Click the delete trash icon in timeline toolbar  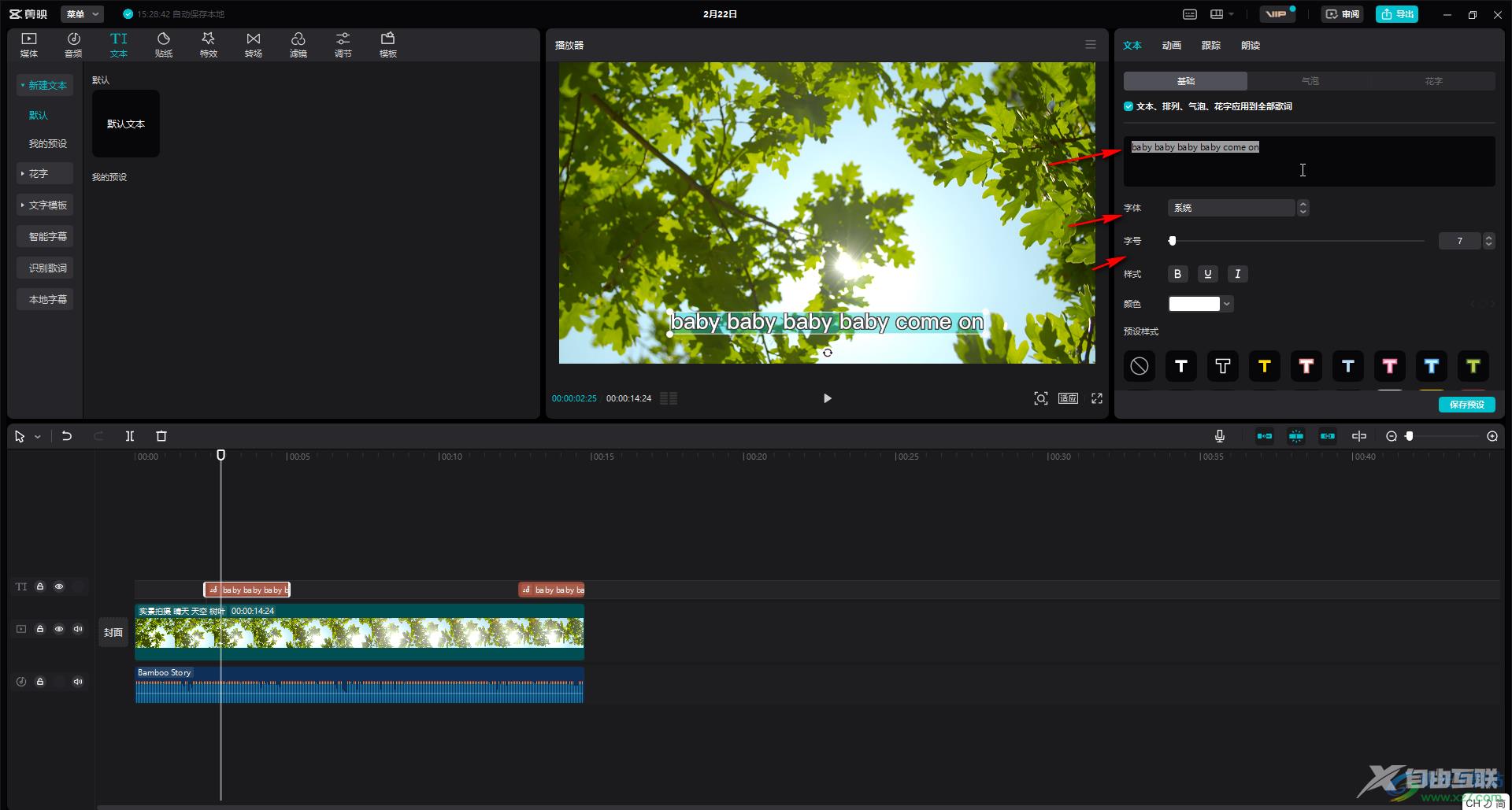[161, 436]
